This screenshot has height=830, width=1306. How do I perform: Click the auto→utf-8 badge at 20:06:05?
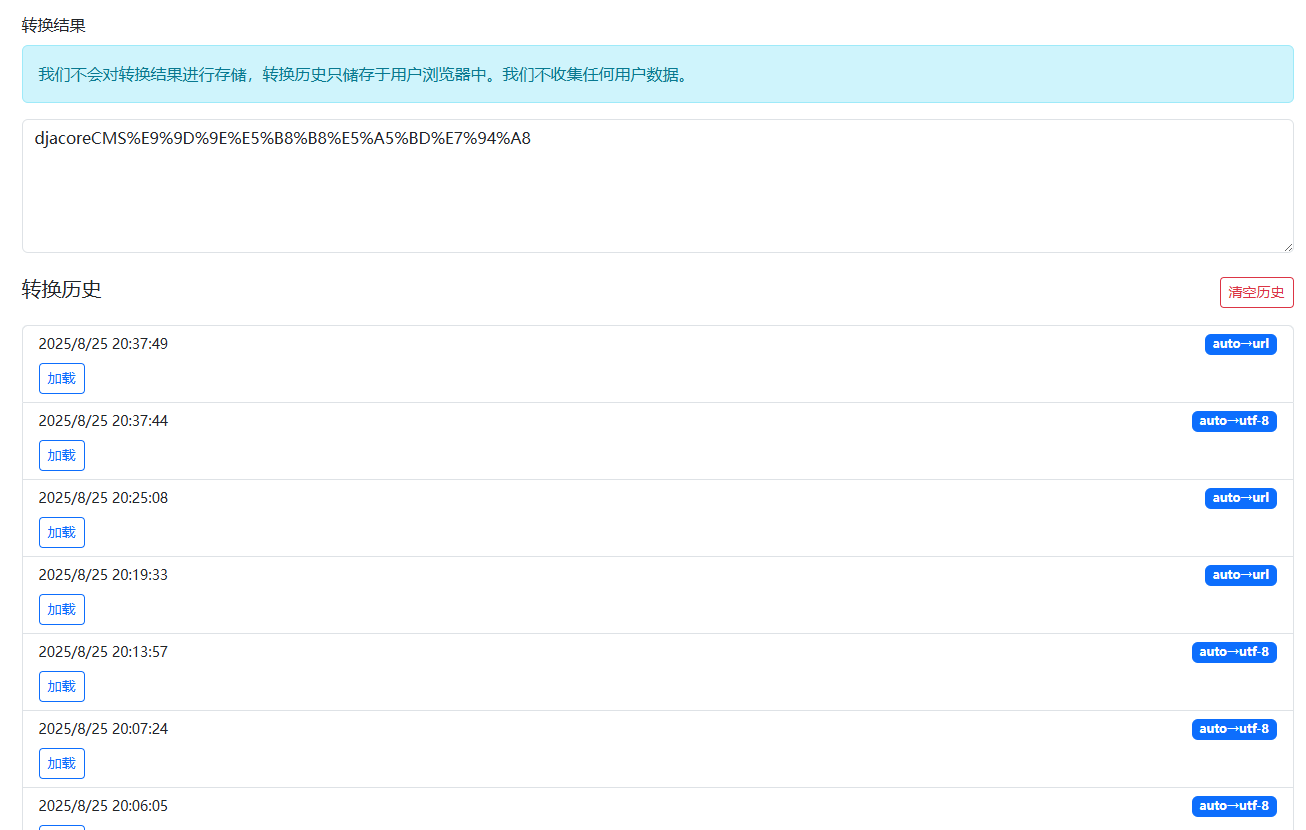click(1233, 806)
